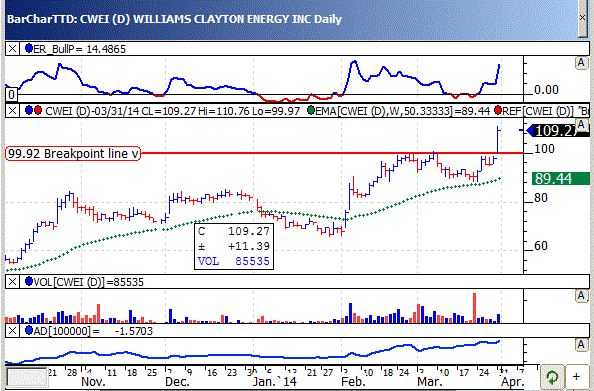
Task: Close the VOL[CWEI (D)] volume pane
Action: pos(12,282)
